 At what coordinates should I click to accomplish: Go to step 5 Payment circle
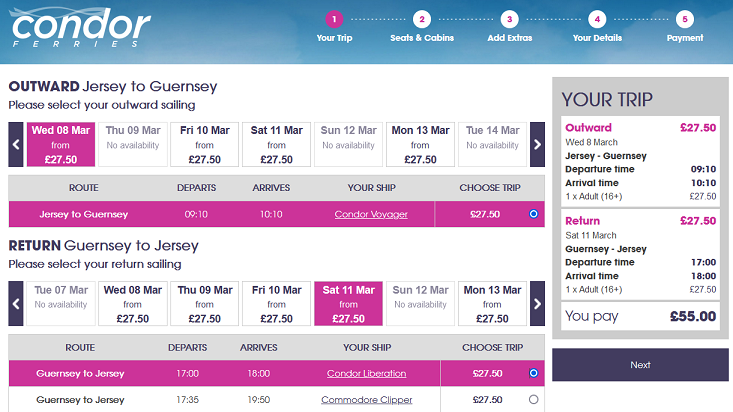(x=685, y=19)
